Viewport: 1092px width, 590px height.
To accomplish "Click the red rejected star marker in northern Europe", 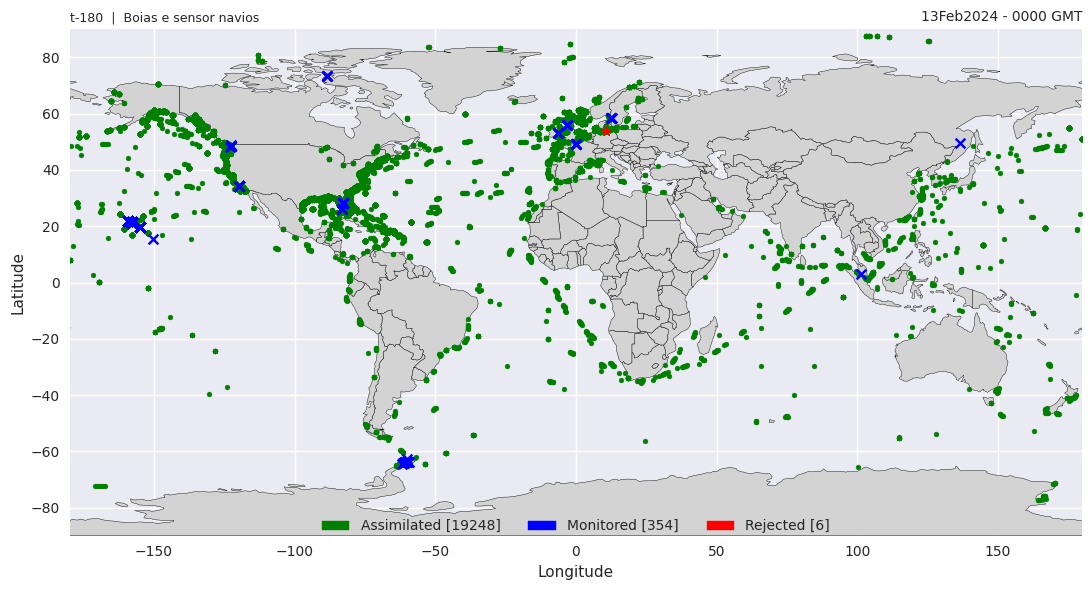I will (606, 131).
